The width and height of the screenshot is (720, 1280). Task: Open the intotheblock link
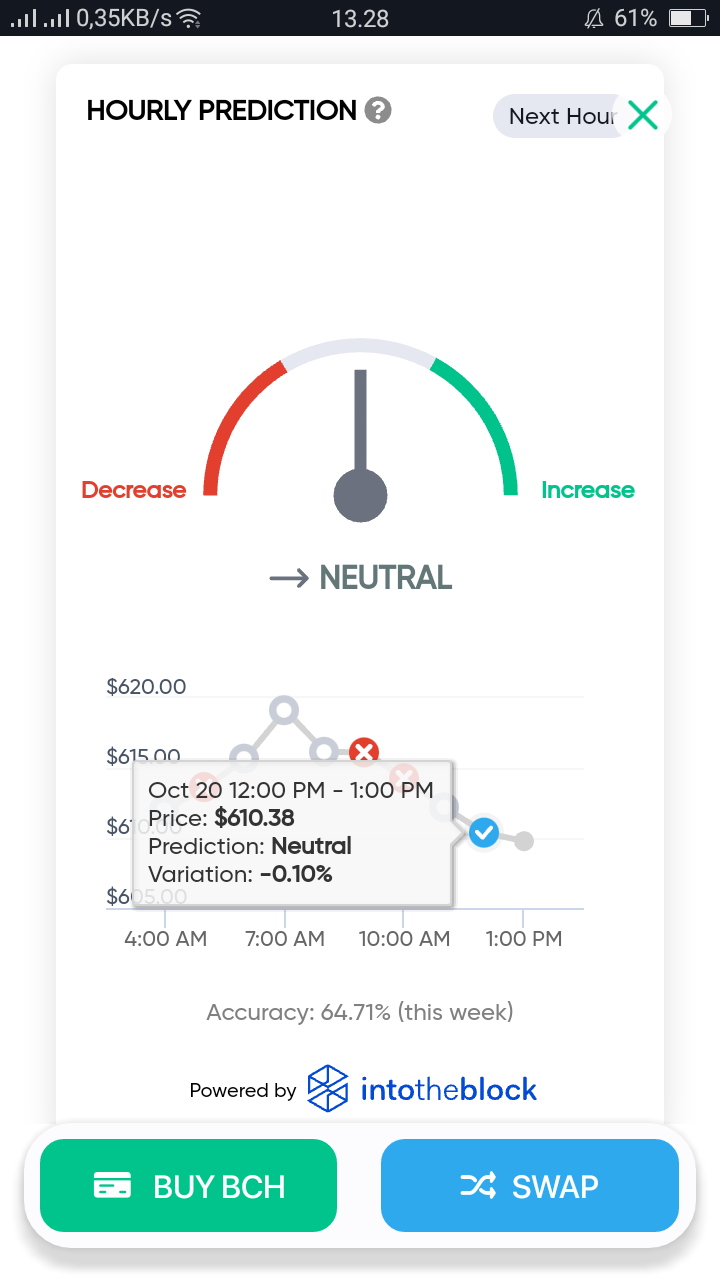click(x=449, y=1089)
